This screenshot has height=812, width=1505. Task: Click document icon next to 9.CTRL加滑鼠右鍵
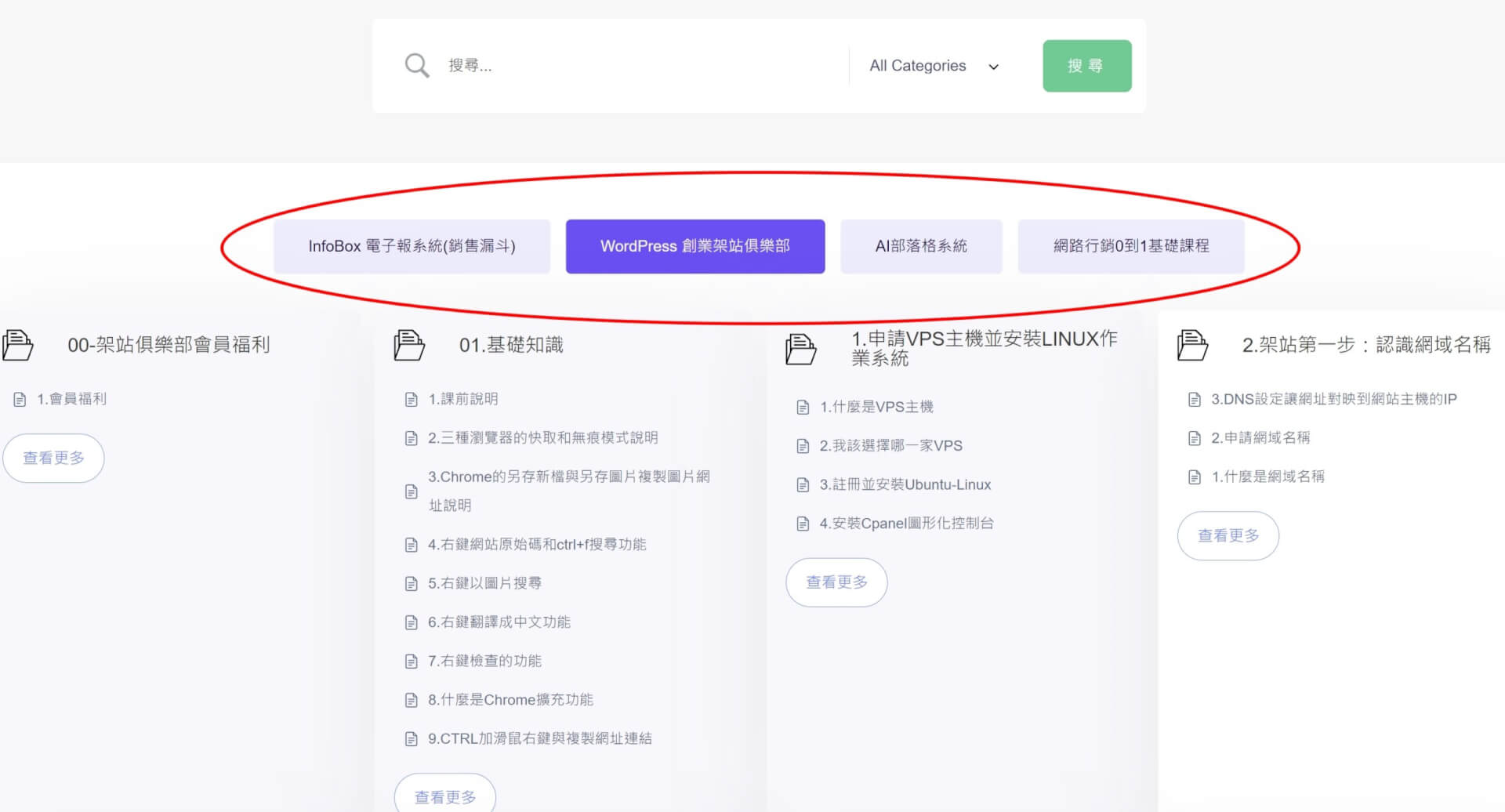[411, 739]
